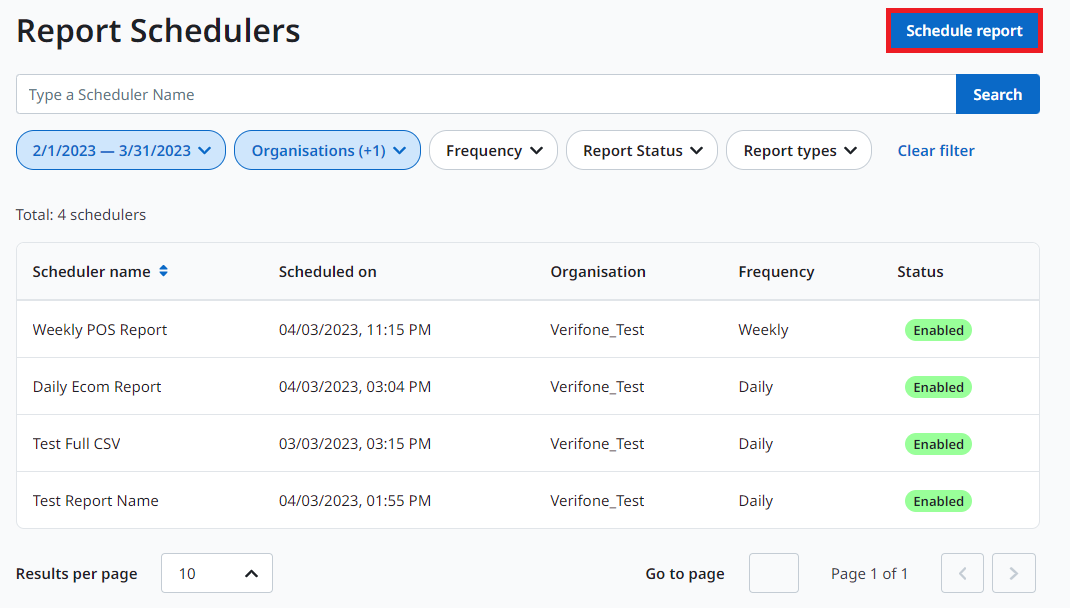Click the Organisation column header

tap(598, 271)
